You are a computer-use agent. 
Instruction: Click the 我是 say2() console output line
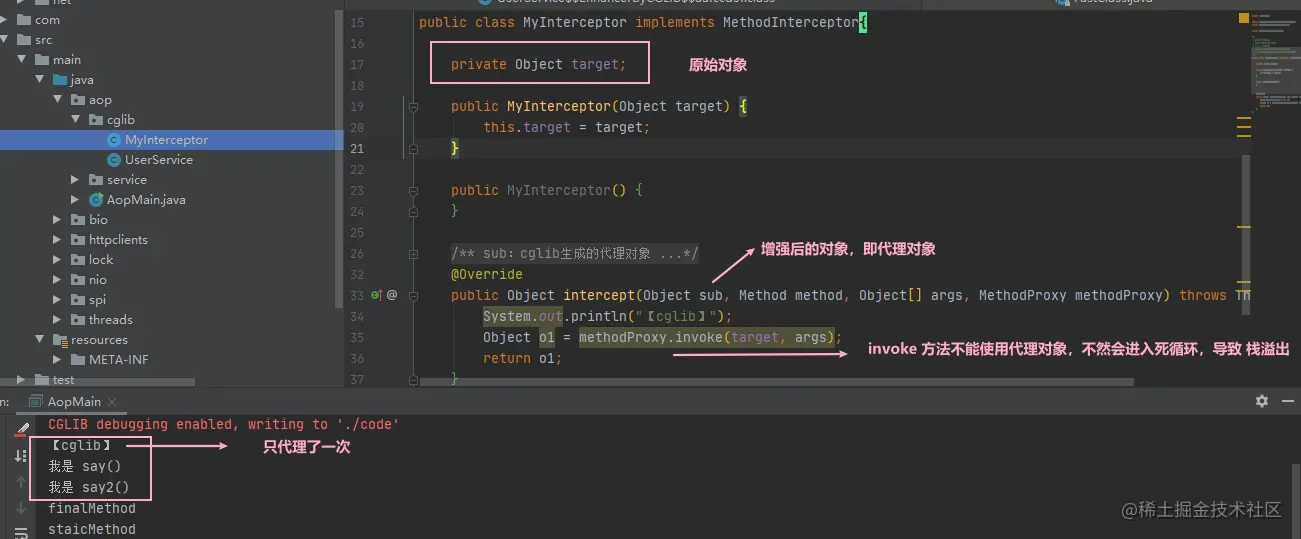(x=89, y=487)
